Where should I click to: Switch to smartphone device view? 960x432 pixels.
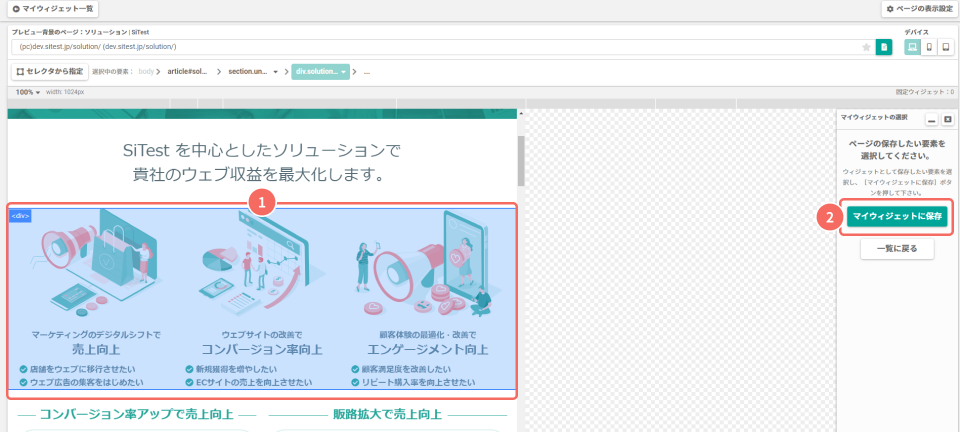click(x=929, y=47)
